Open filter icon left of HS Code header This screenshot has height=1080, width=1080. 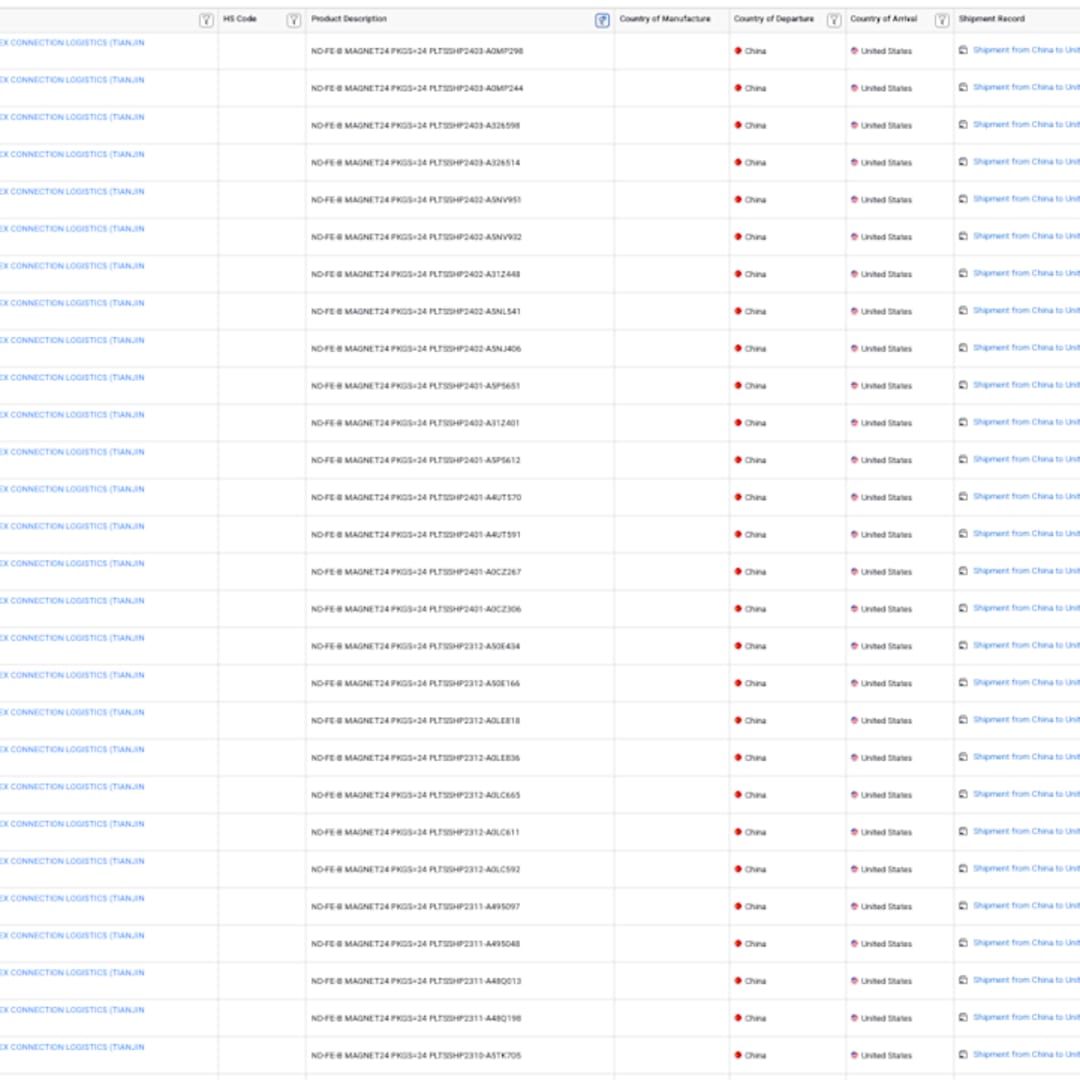pyautogui.click(x=206, y=20)
